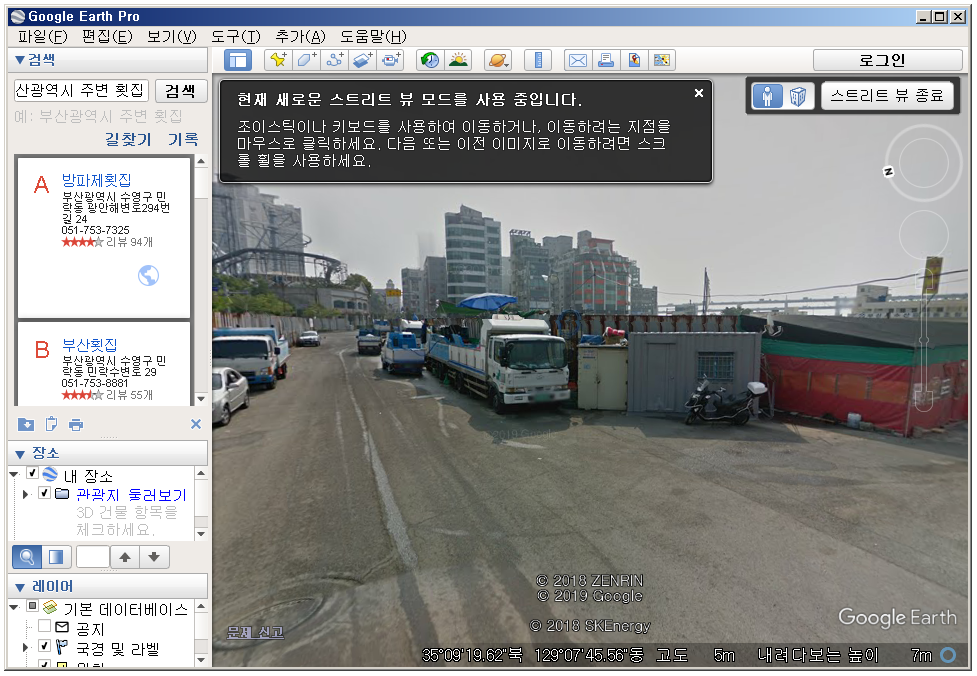
Task: Click the move joystick control
Action: coord(923,235)
